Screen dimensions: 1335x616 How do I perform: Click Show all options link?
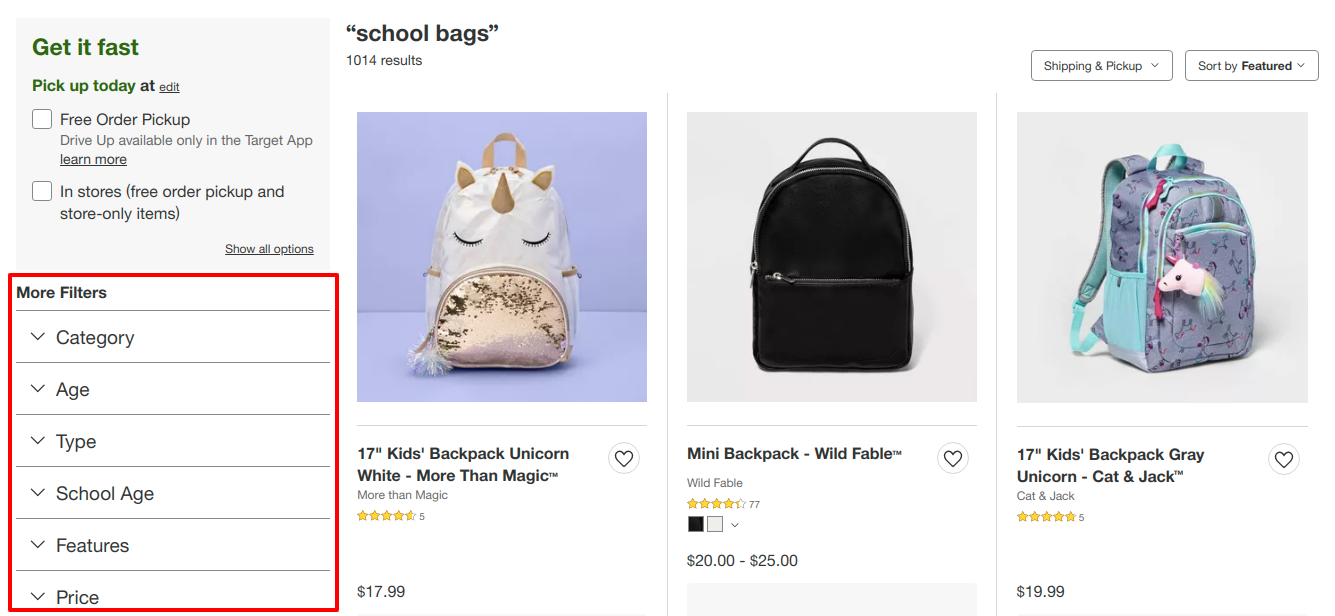click(269, 249)
